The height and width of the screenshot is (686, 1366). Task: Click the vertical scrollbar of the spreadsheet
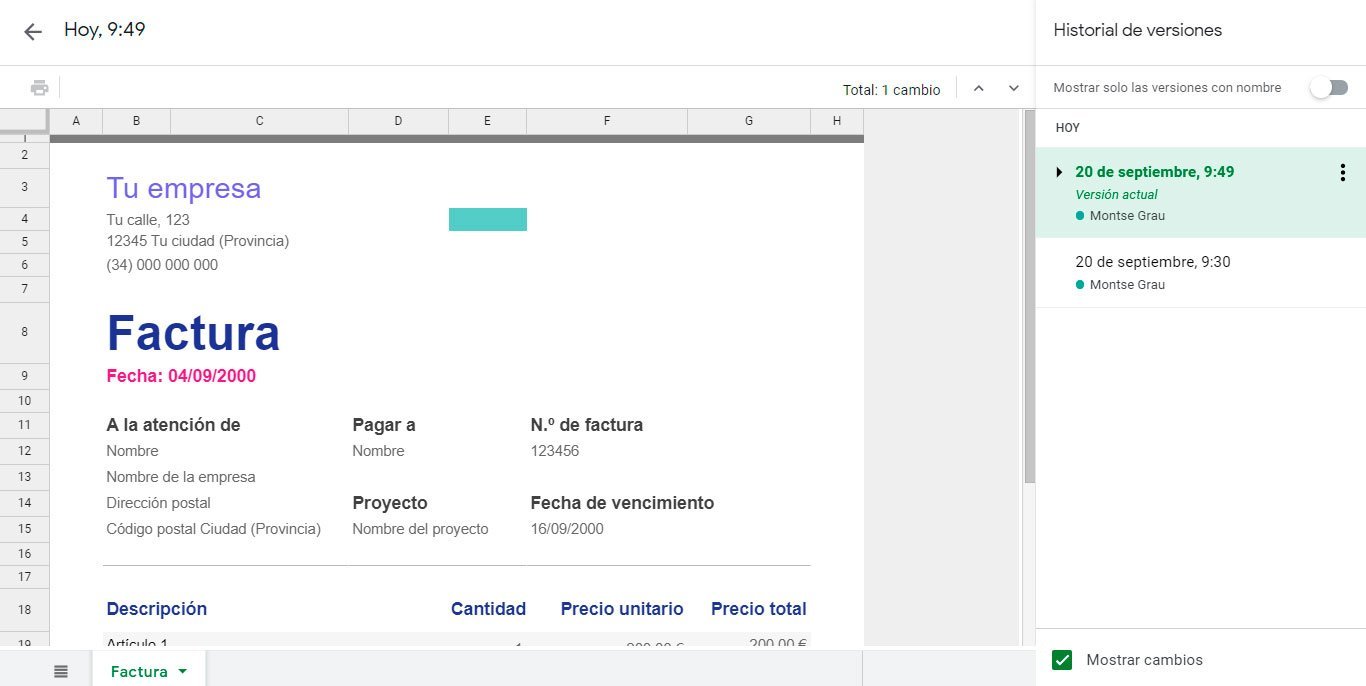1029,300
